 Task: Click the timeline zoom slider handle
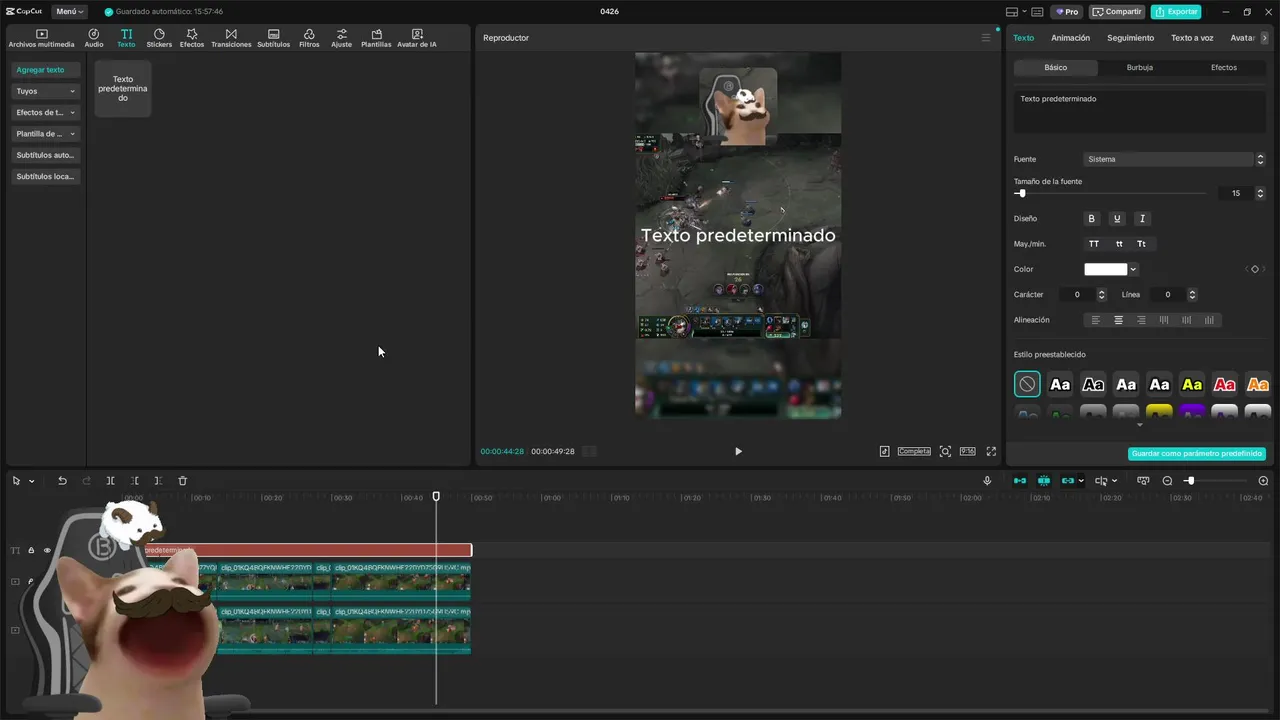pyautogui.click(x=1189, y=481)
